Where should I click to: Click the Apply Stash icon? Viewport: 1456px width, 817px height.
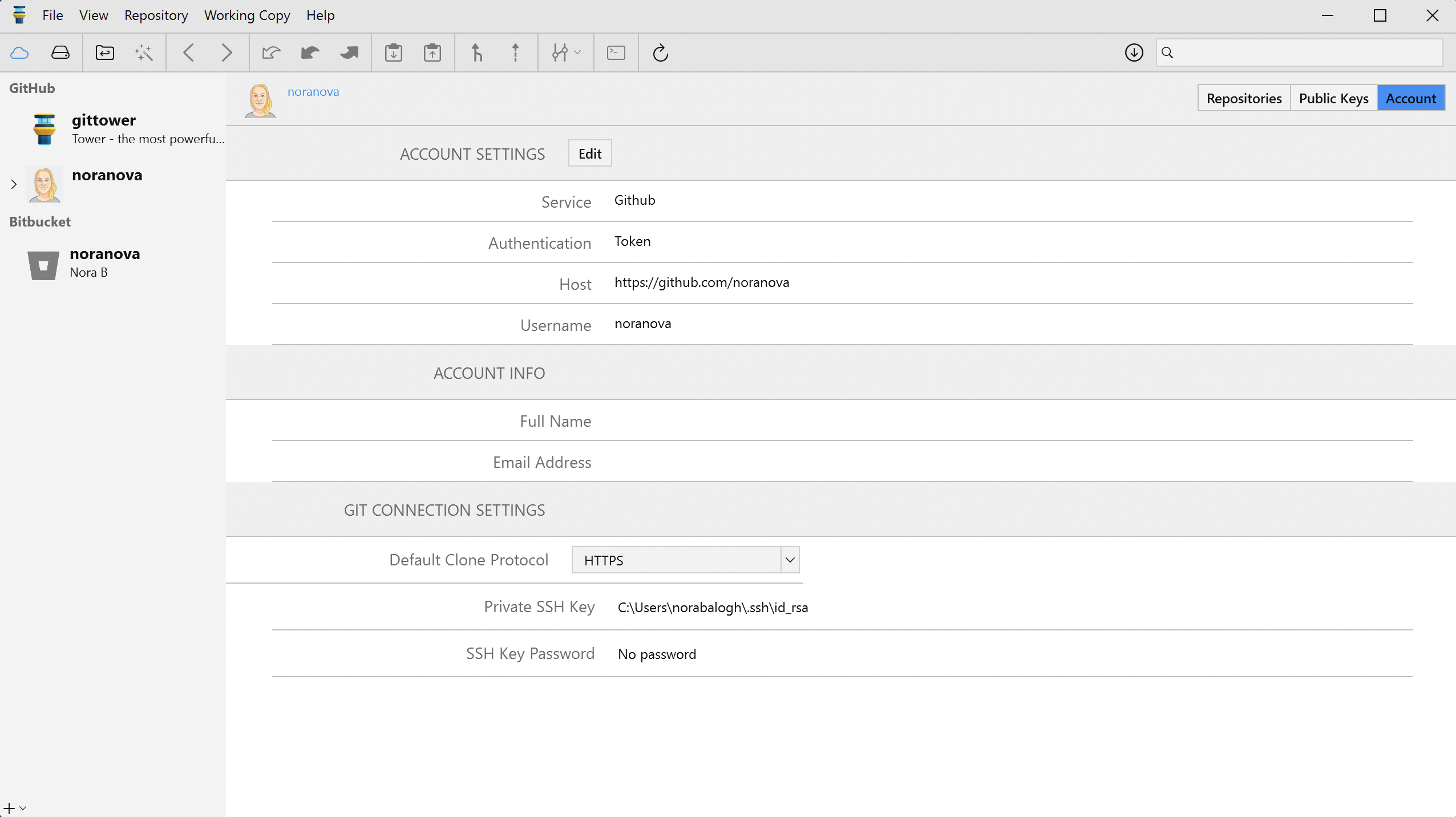432,53
